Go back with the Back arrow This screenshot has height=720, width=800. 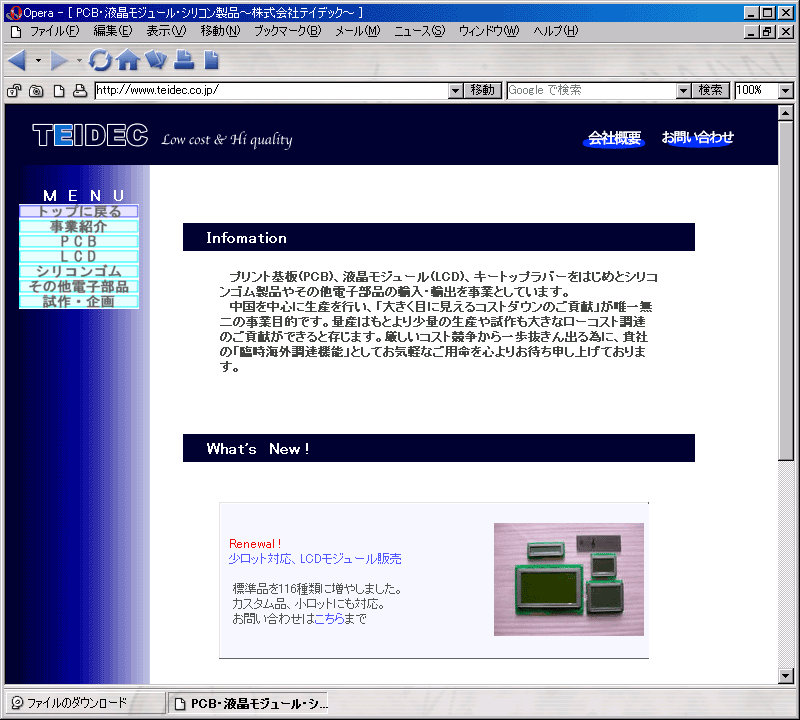(17, 61)
